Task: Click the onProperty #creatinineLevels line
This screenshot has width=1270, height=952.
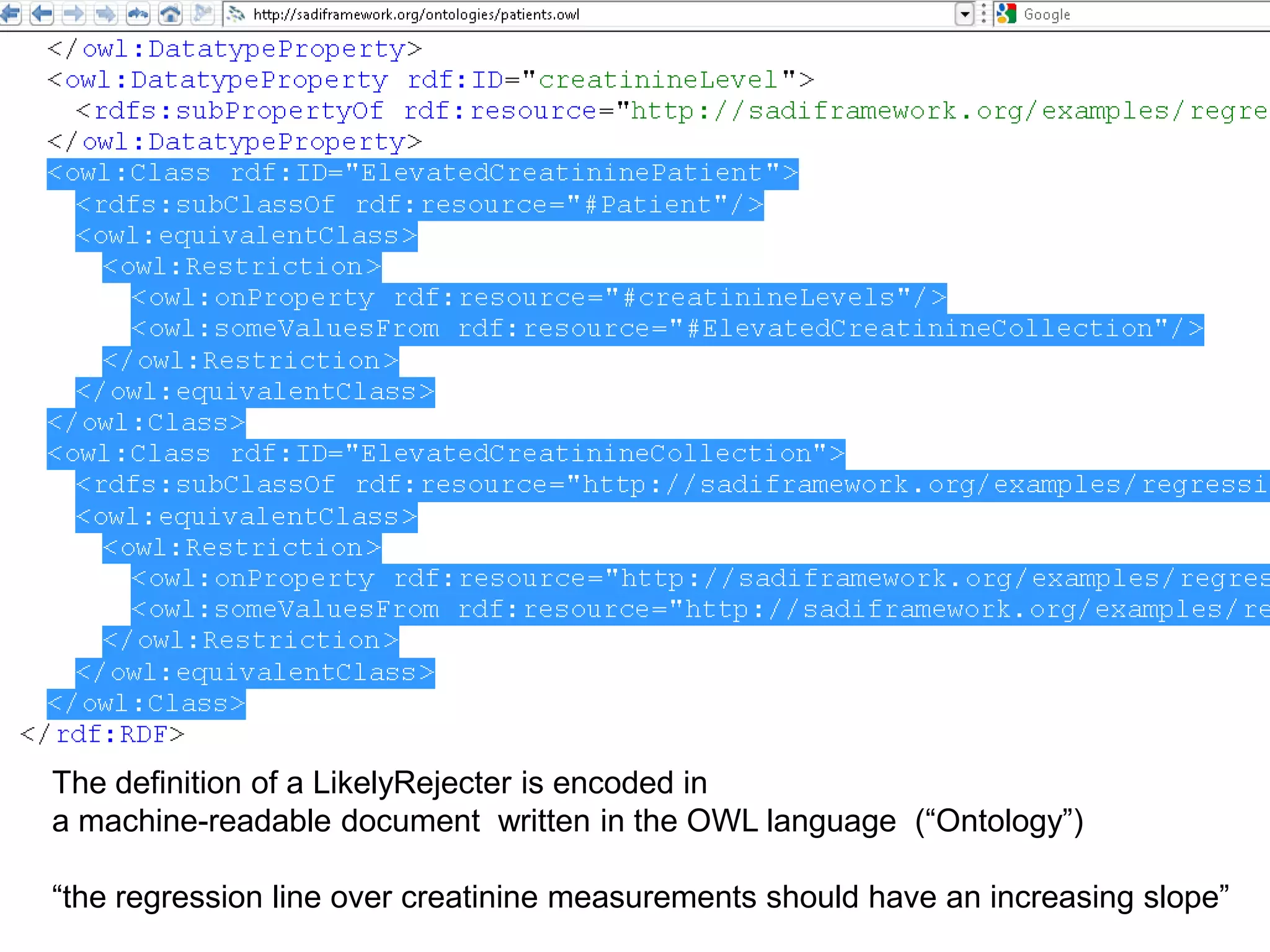Action: (539, 298)
